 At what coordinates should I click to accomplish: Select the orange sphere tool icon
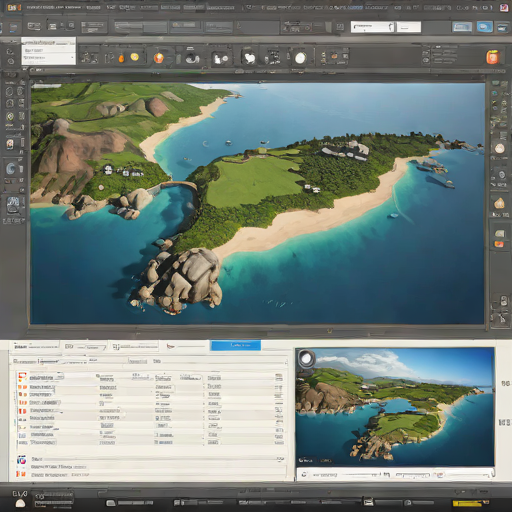pos(159,58)
